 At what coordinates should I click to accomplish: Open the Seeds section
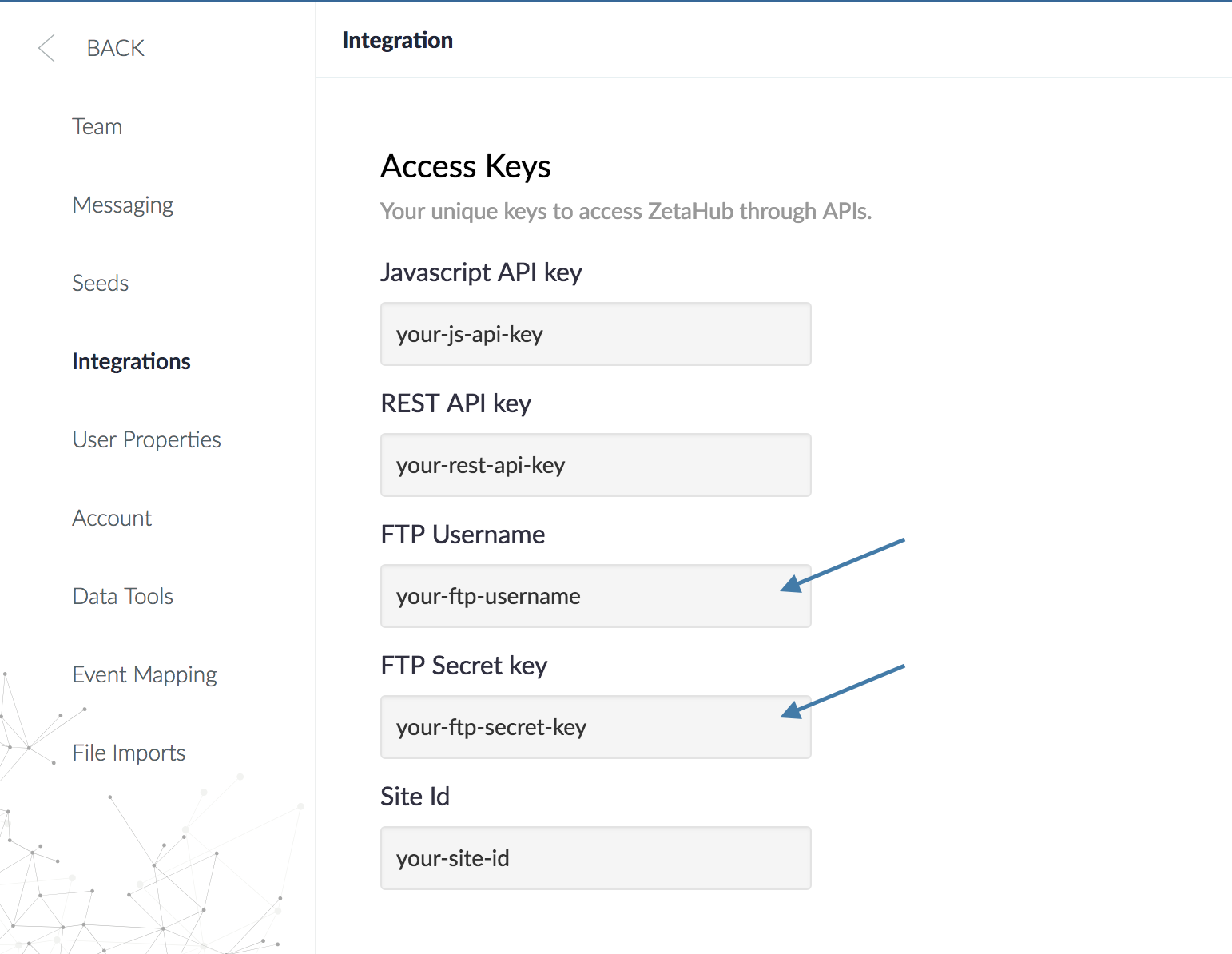pyautogui.click(x=100, y=283)
